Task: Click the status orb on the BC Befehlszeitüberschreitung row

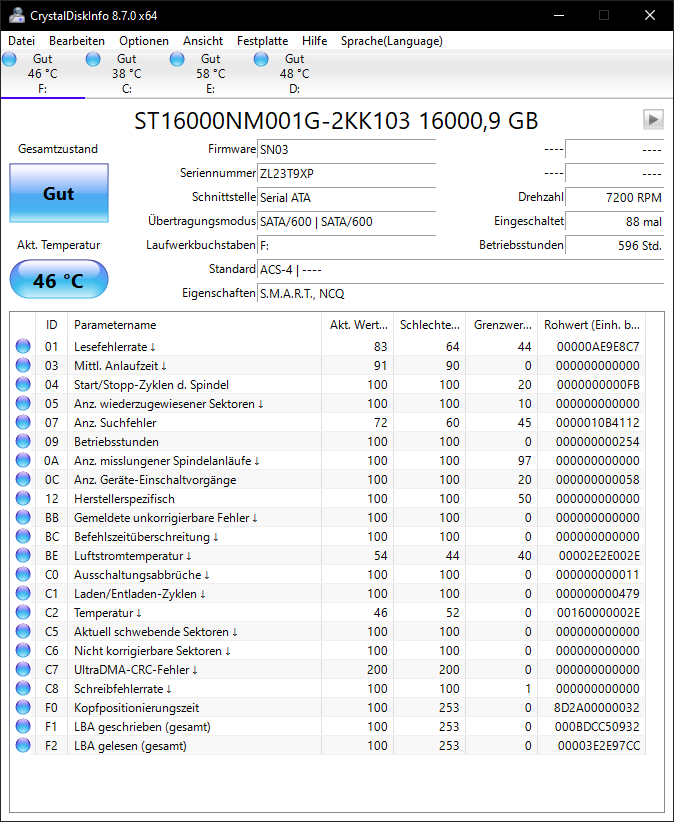Action: click(23, 536)
